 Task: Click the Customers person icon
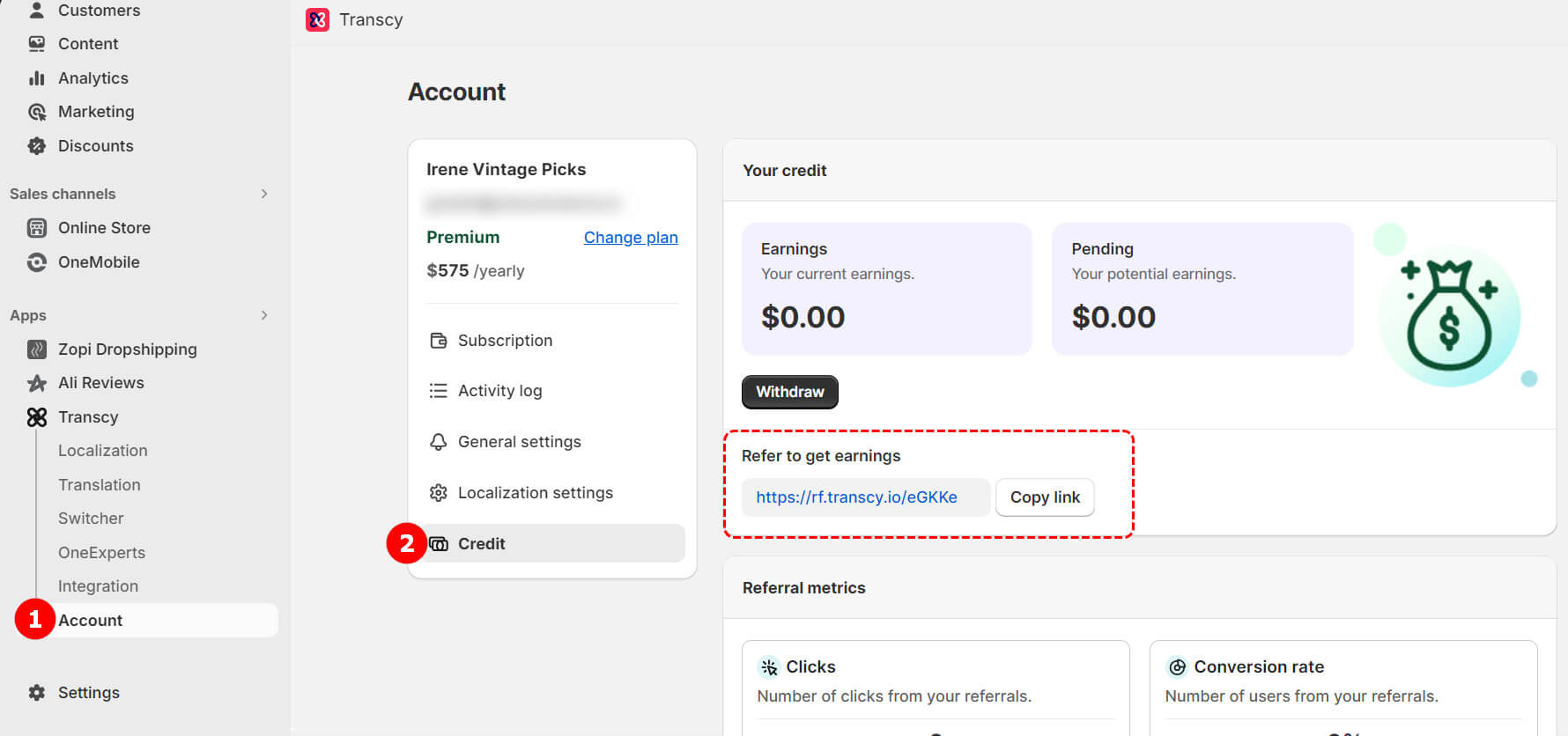[37, 11]
